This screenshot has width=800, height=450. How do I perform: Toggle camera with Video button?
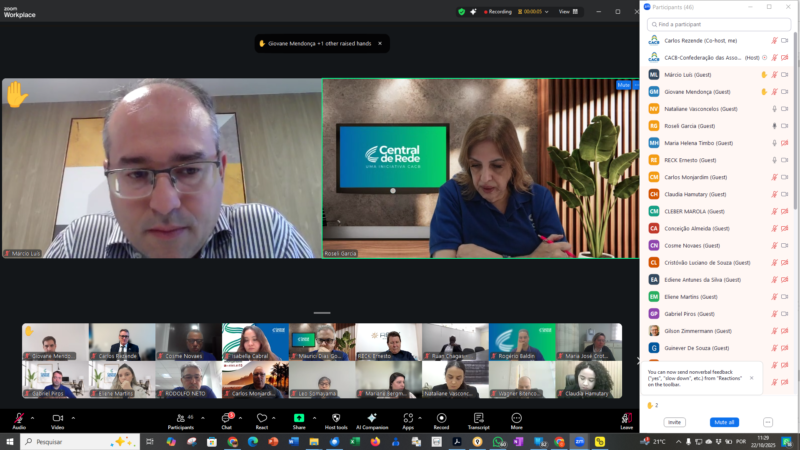[x=58, y=420]
